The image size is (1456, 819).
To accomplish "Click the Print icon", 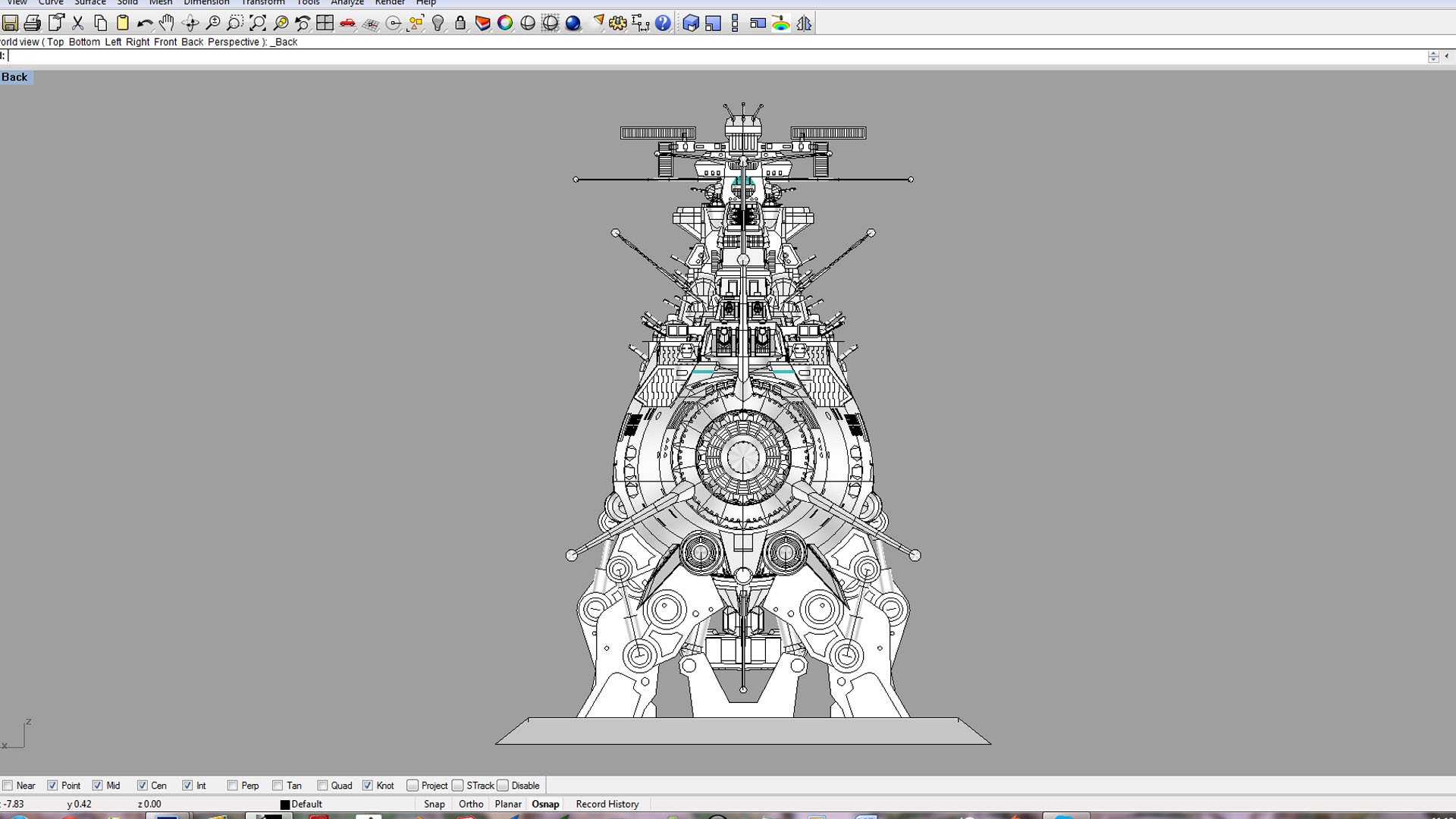I will point(33,24).
